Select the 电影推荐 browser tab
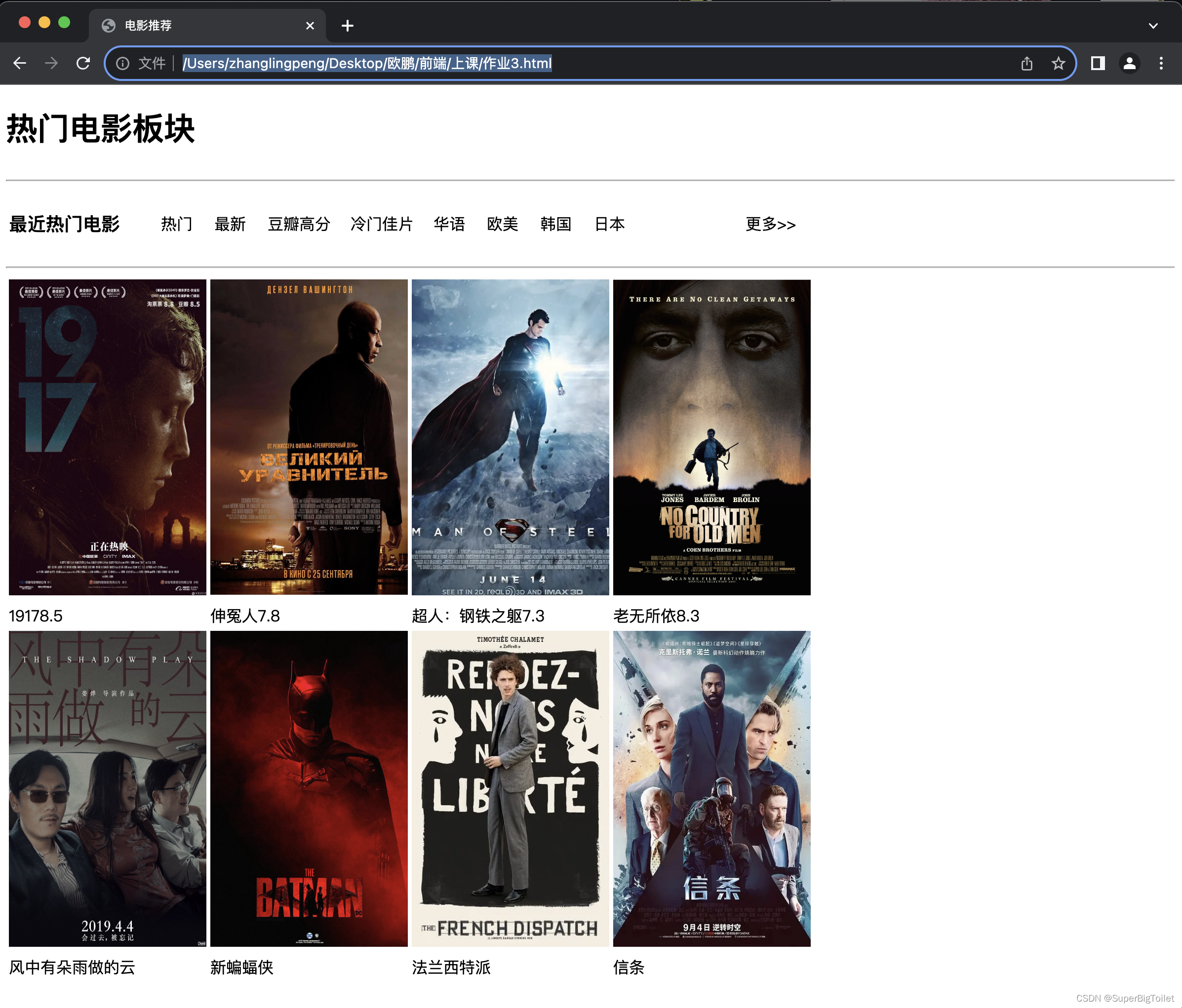The image size is (1182, 1008). pyautogui.click(x=207, y=26)
